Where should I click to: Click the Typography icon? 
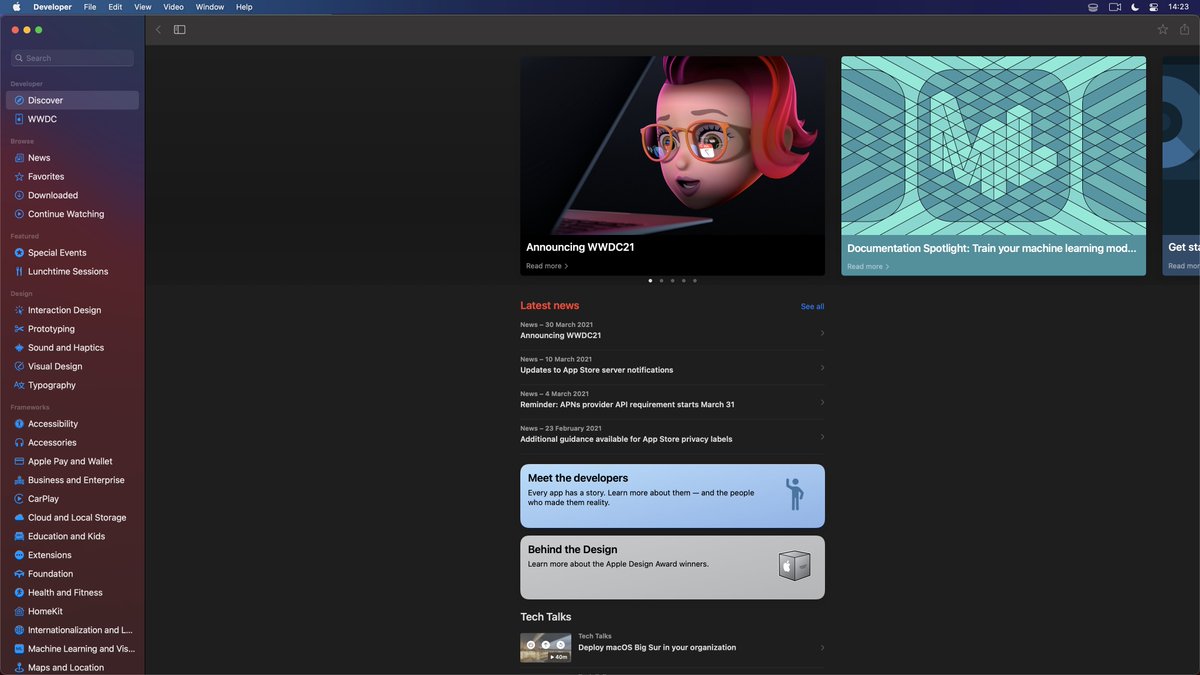19,385
